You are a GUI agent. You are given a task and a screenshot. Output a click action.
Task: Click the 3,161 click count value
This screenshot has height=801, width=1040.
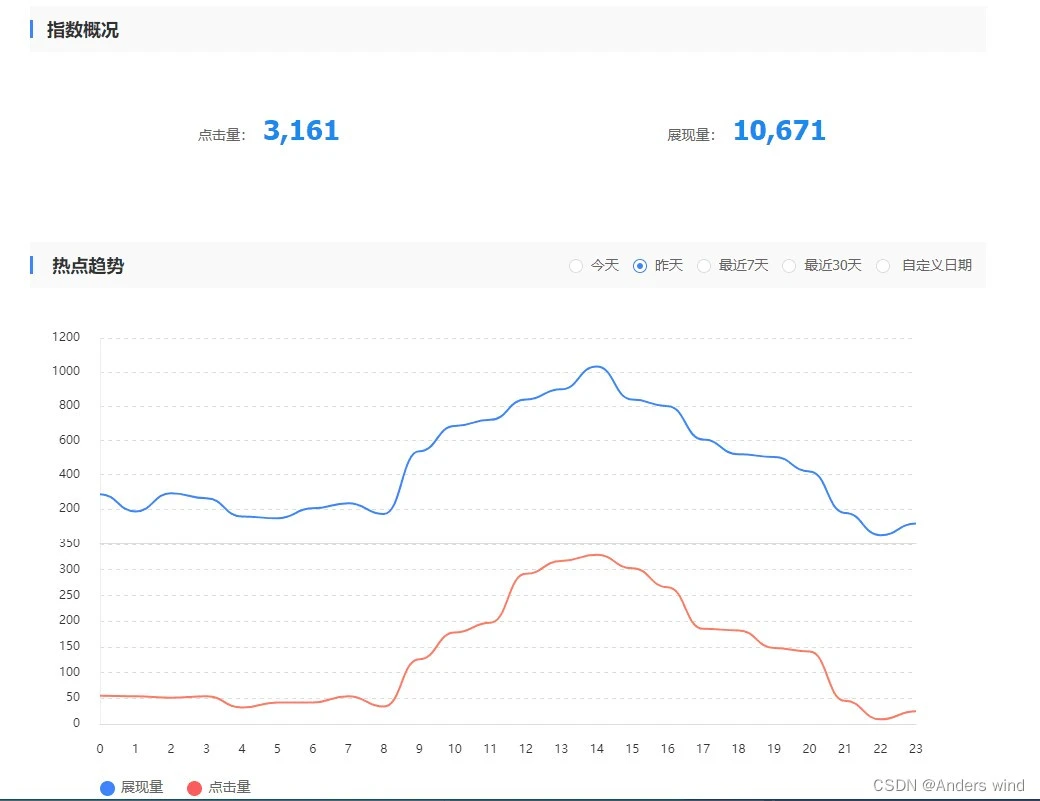click(x=301, y=131)
